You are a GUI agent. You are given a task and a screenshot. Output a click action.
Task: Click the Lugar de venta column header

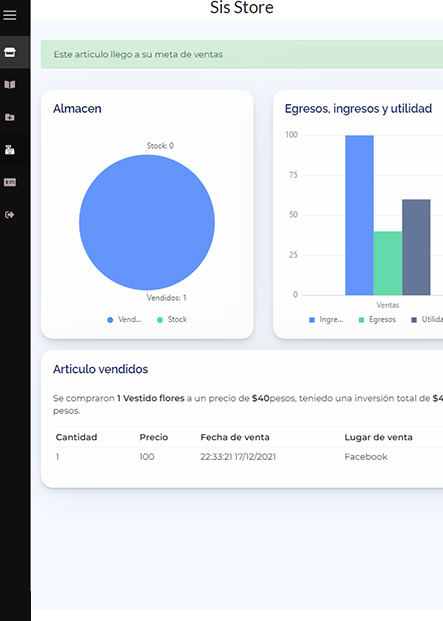(x=378, y=437)
